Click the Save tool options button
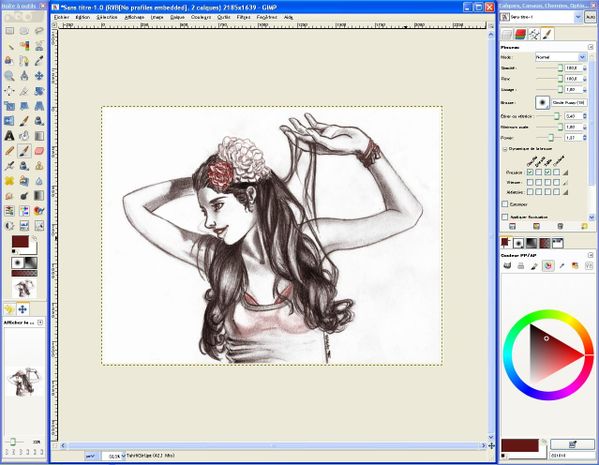Viewport: 599px width, 465px height. (x=512, y=226)
